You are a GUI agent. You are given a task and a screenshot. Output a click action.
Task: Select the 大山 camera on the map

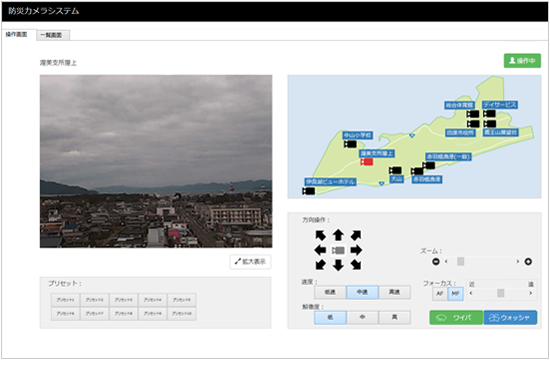point(395,170)
